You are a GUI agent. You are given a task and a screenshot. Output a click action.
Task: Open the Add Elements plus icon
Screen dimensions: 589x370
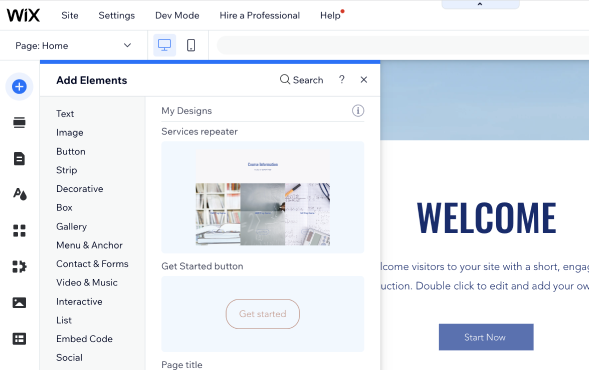click(x=19, y=87)
